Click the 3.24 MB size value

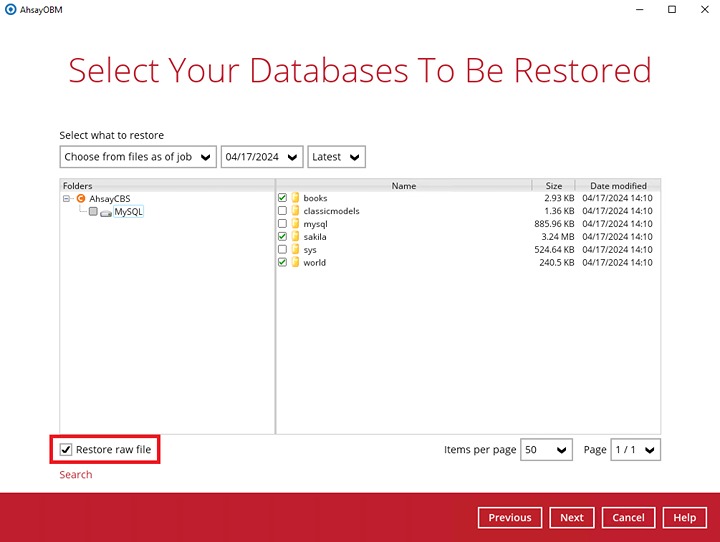pos(558,237)
